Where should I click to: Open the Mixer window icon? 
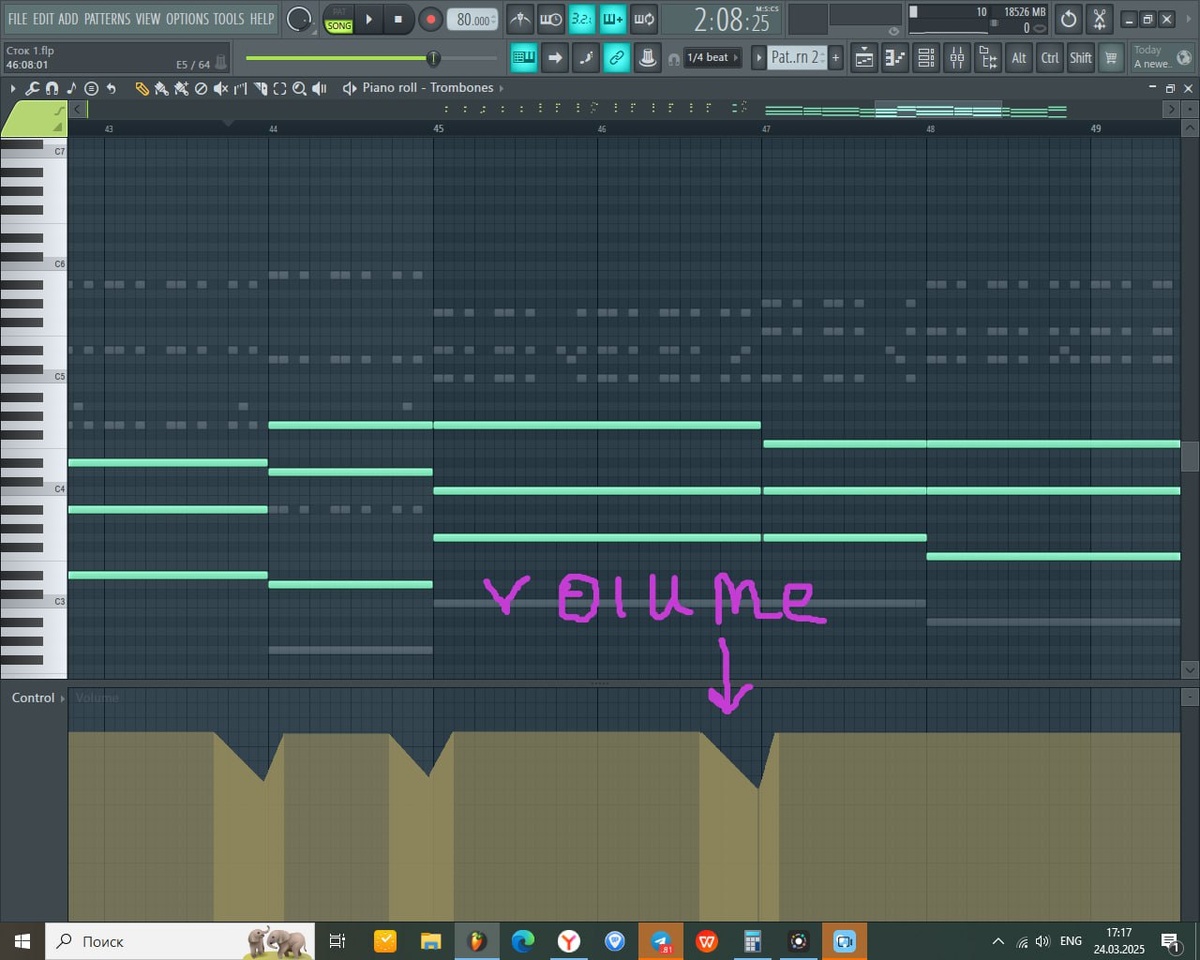957,58
